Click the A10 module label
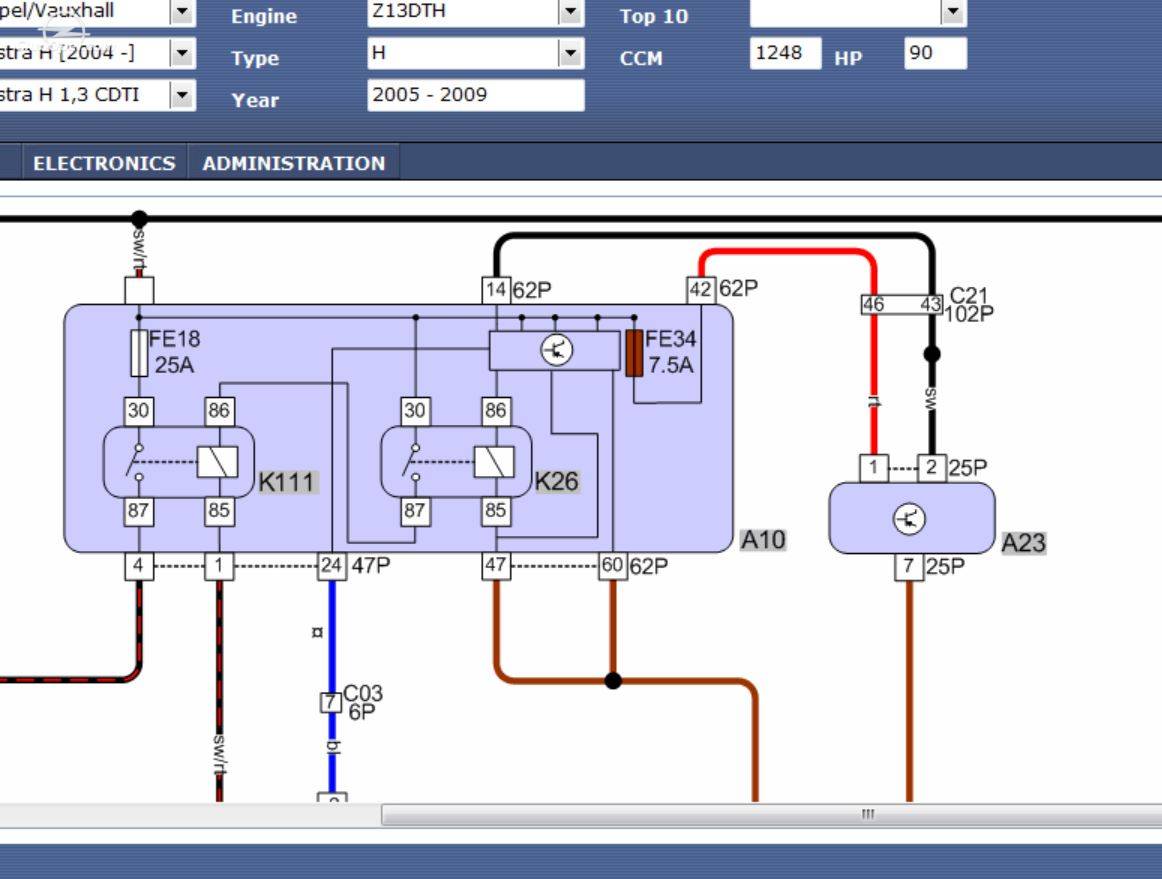The width and height of the screenshot is (1162, 879). point(763,540)
